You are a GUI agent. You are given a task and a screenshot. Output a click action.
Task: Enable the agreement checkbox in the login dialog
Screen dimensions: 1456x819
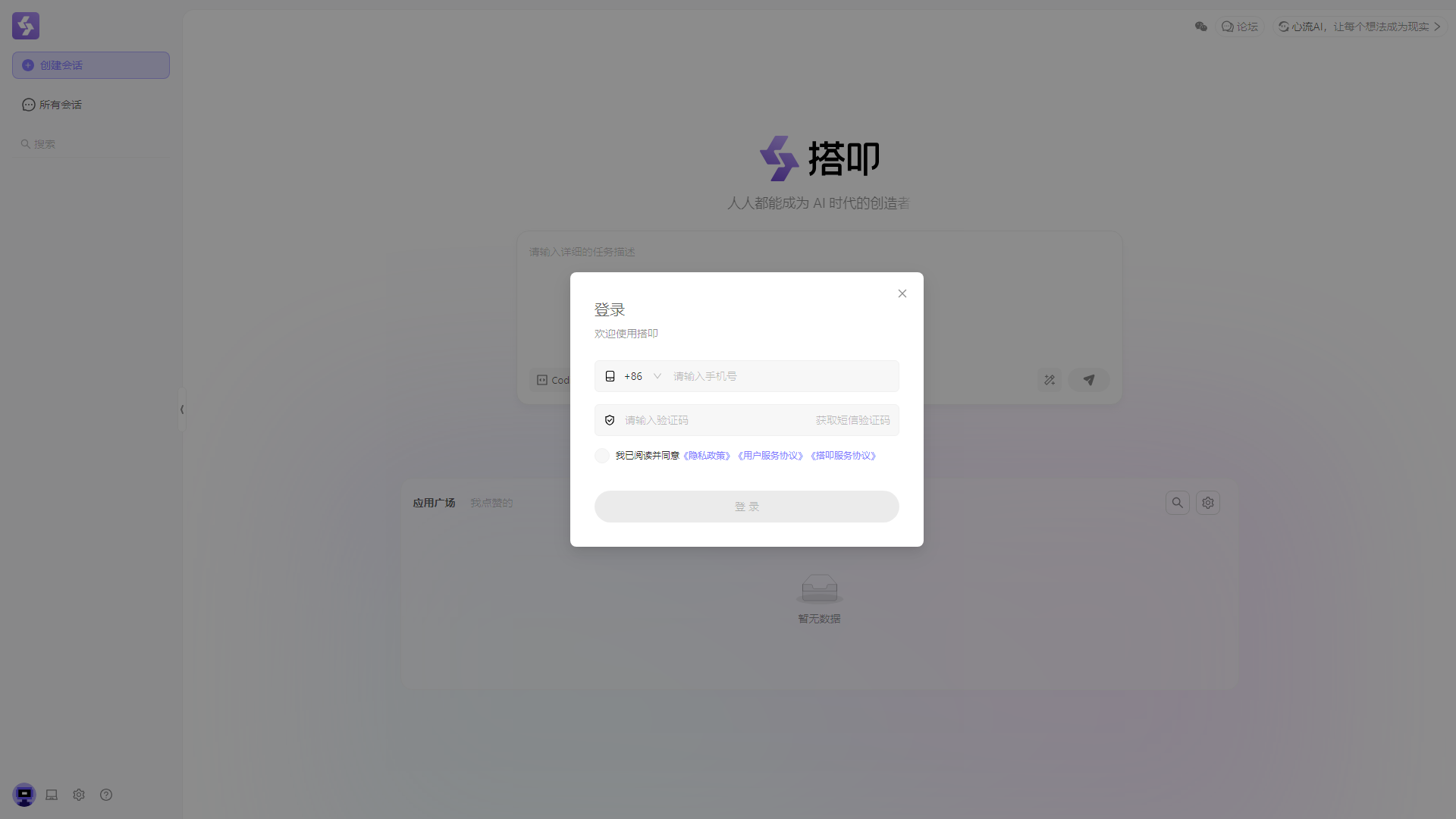pos(601,456)
